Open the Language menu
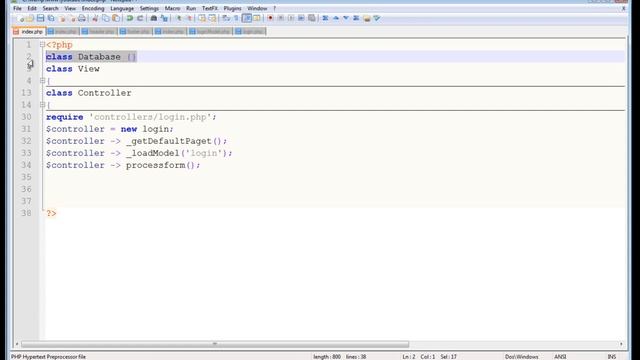The width and height of the screenshot is (640, 360). pyautogui.click(x=122, y=8)
